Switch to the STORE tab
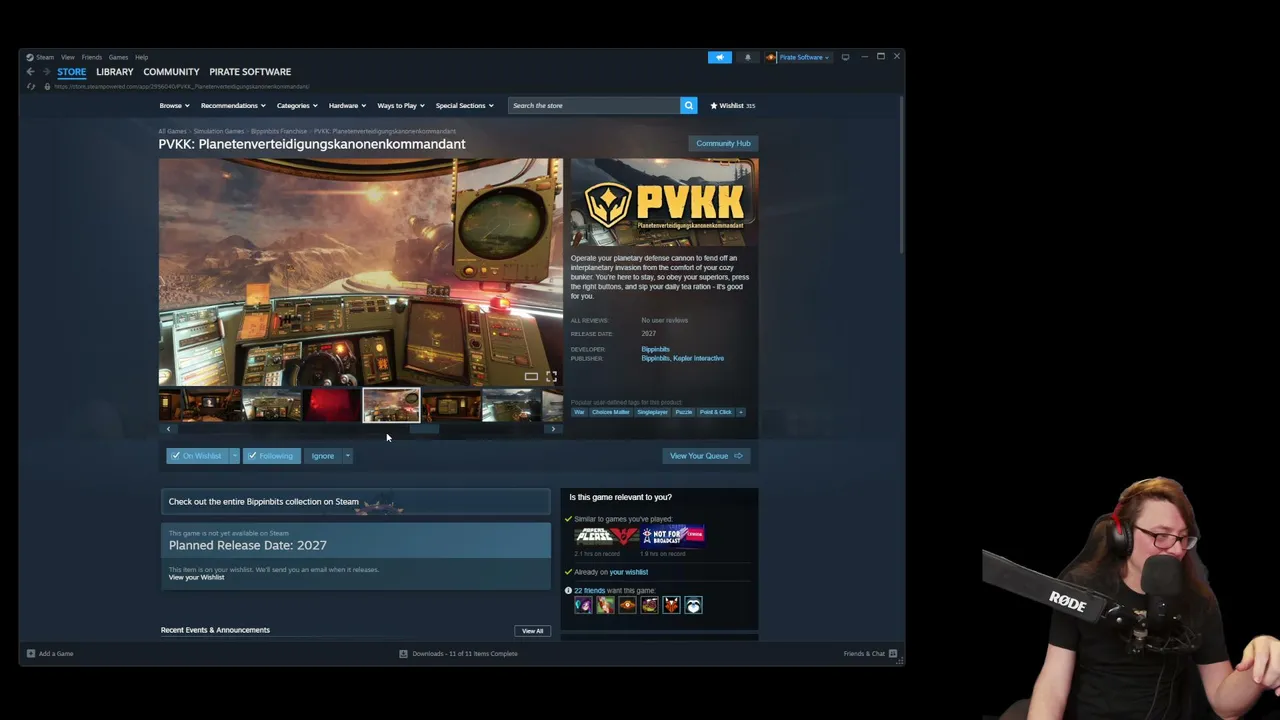 pyautogui.click(x=71, y=72)
